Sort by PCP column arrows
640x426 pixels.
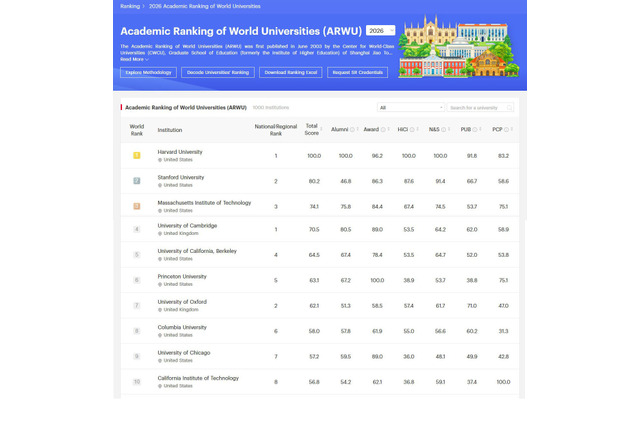511,129
